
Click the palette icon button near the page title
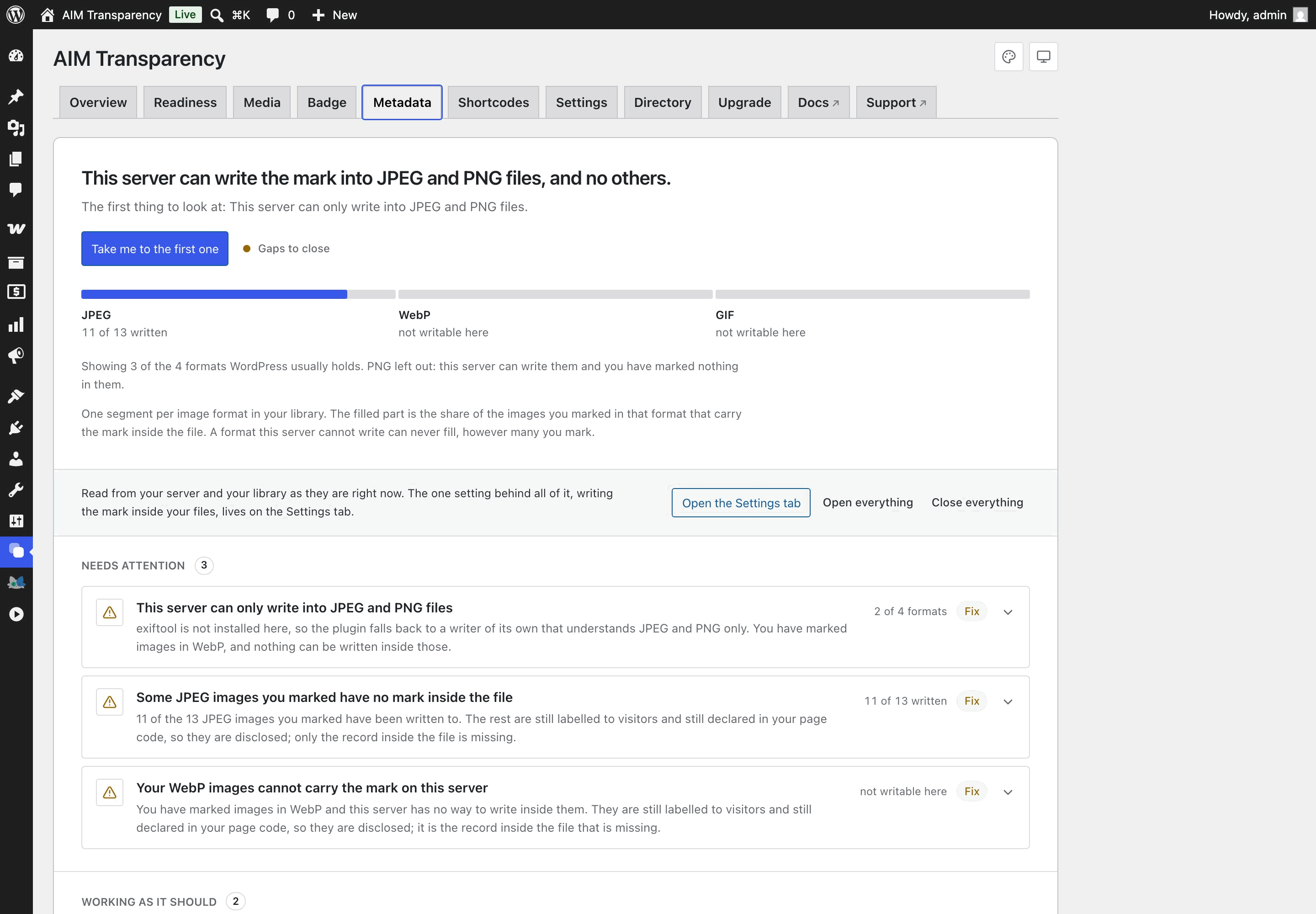tap(1008, 57)
